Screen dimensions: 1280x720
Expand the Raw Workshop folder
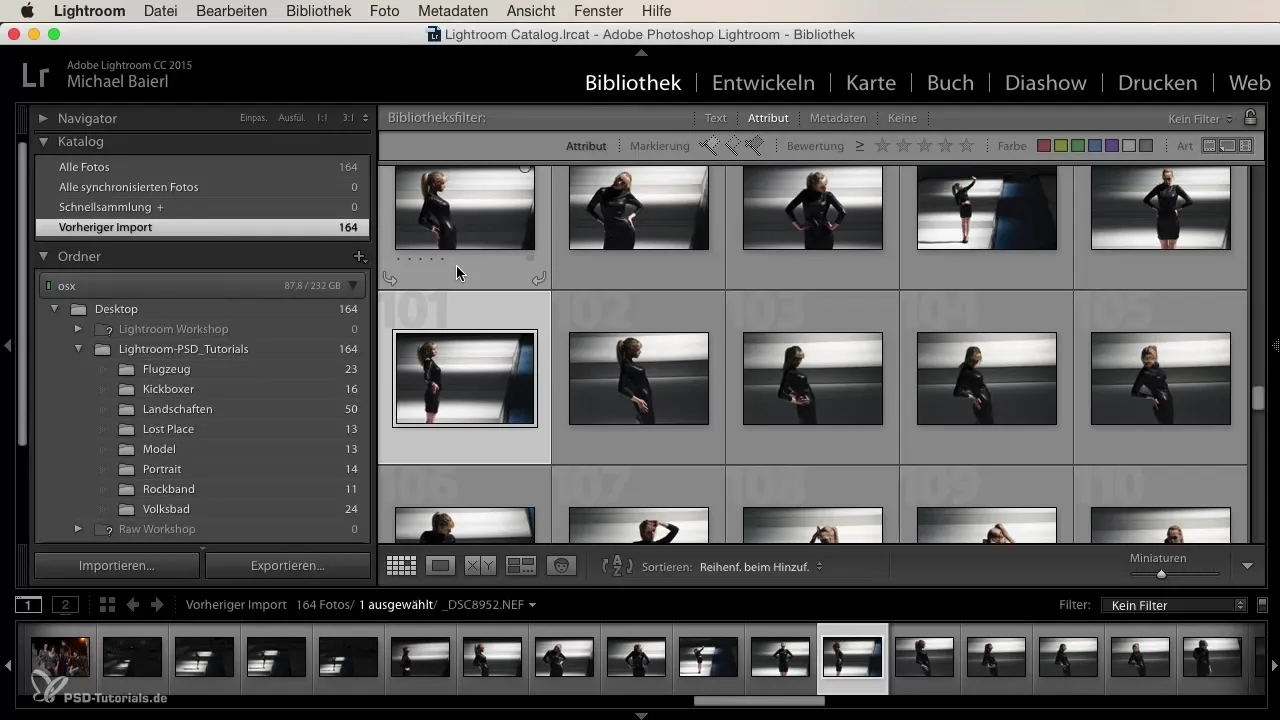coord(78,529)
